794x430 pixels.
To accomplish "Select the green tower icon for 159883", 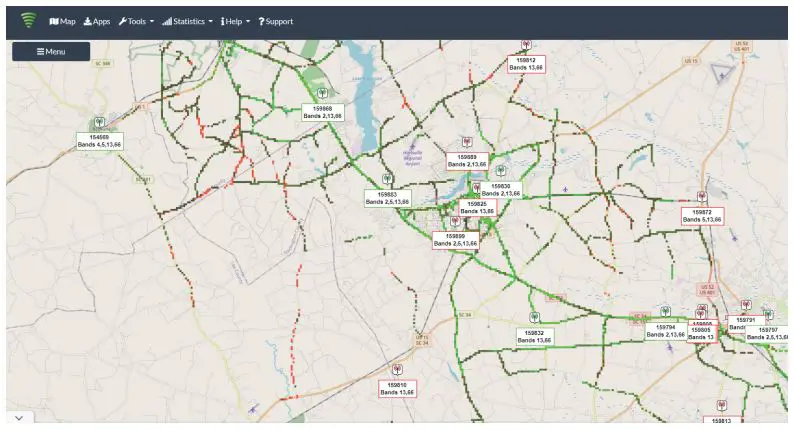I will 387,179.
